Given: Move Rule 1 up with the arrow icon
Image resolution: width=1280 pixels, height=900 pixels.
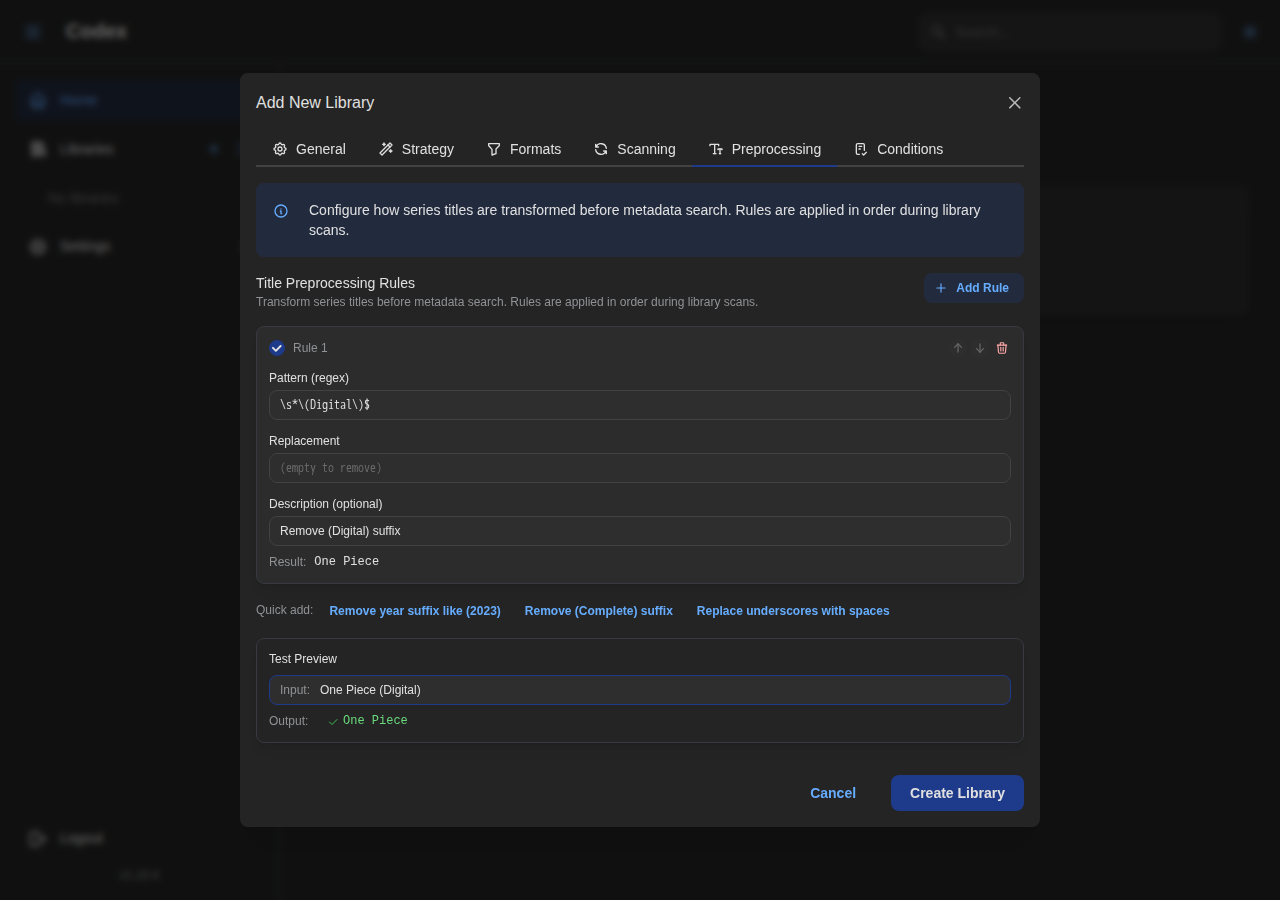Looking at the screenshot, I should coord(957,348).
